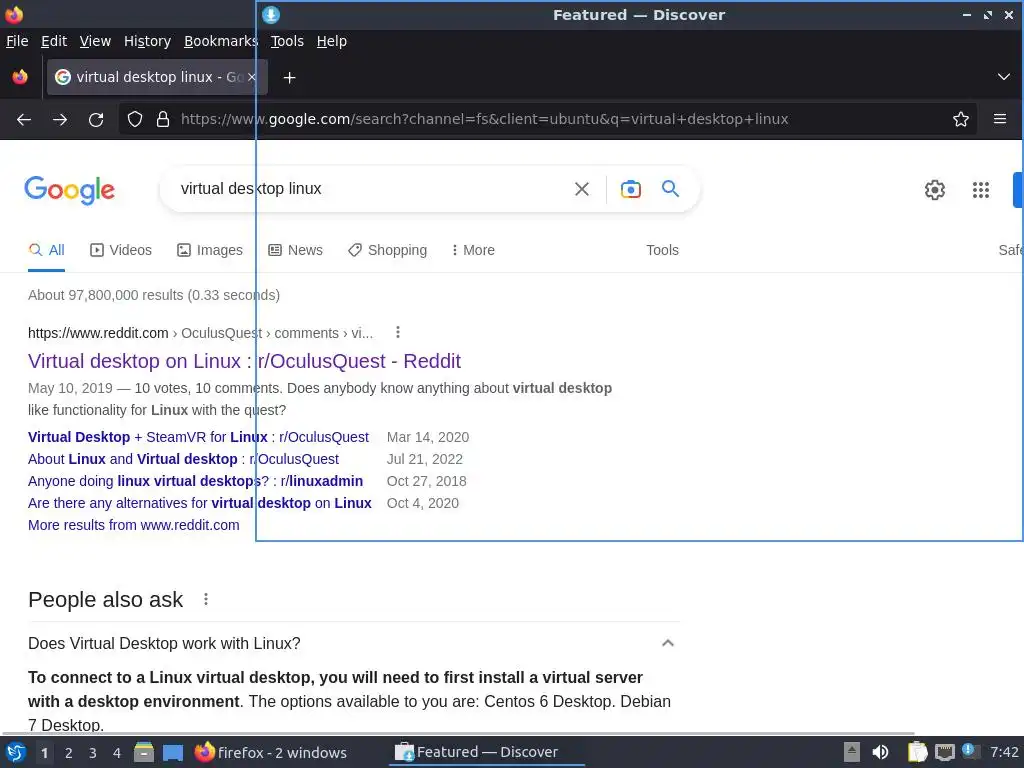Go forward one page in Firefox
This screenshot has height=768, width=1024.
click(60, 120)
